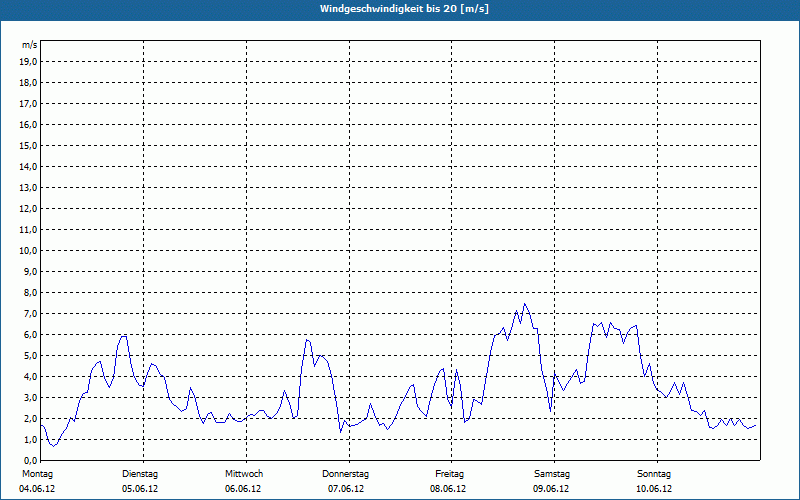Click the date 05.06.12

(x=140, y=489)
